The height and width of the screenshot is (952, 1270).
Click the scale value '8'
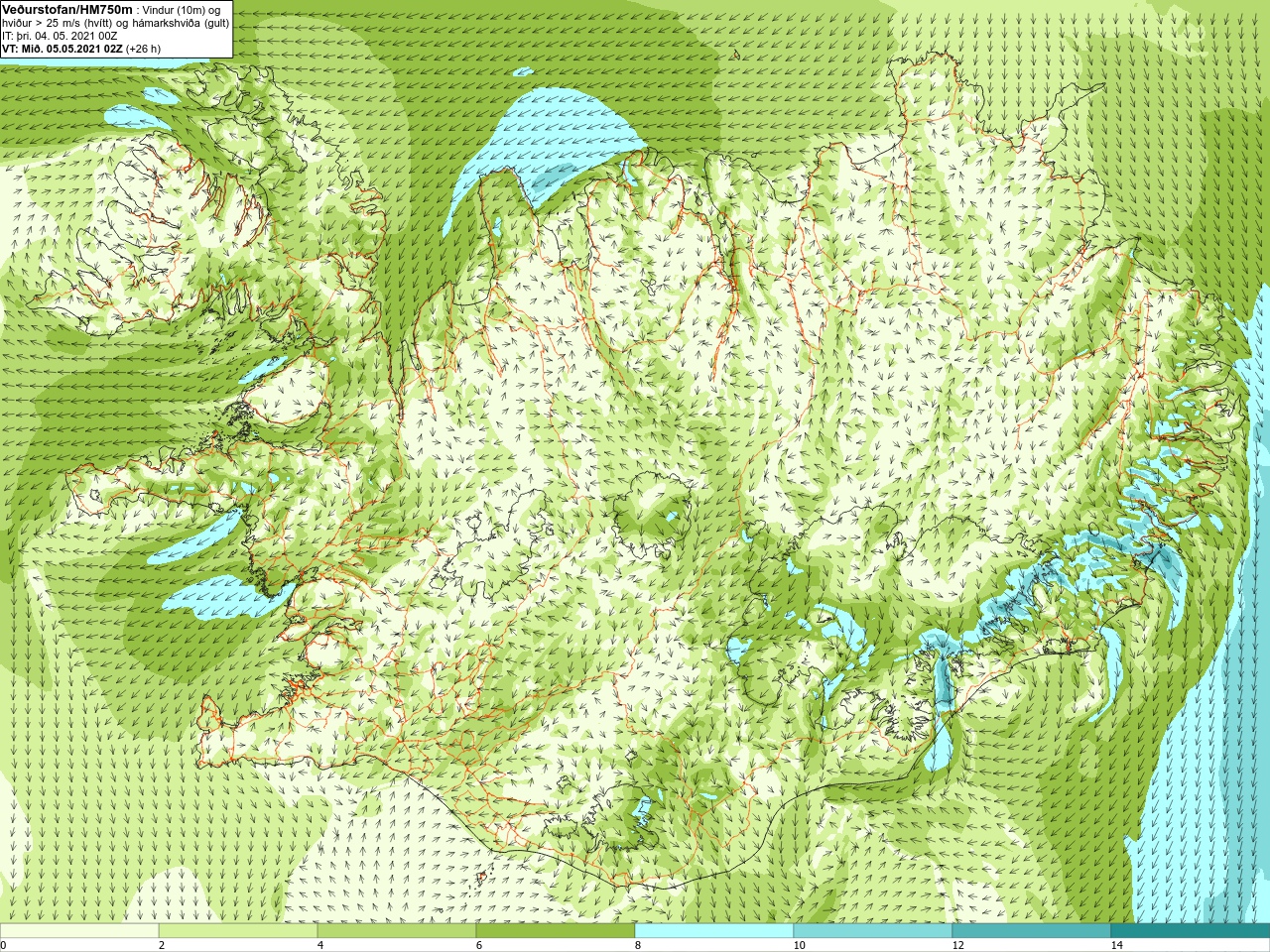coord(638,945)
